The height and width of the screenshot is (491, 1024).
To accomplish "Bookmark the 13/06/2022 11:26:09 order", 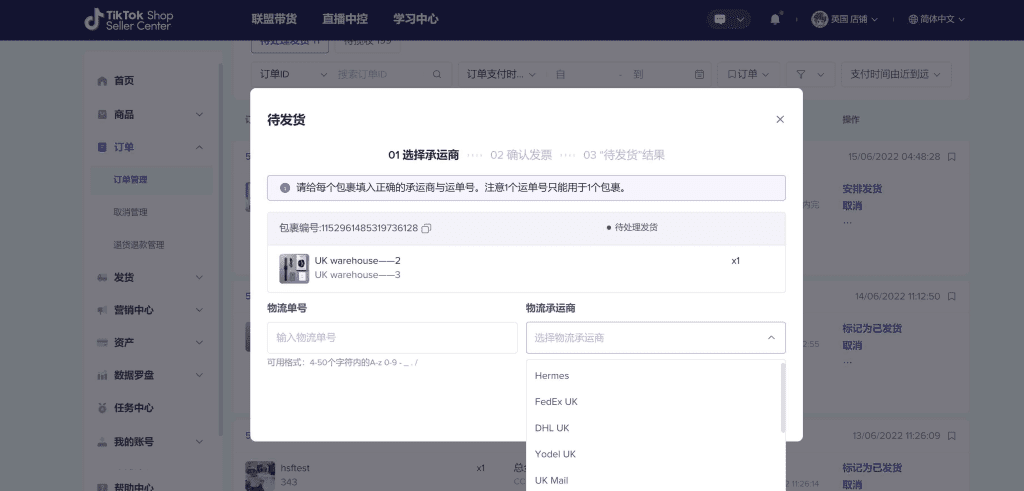I will coord(952,436).
